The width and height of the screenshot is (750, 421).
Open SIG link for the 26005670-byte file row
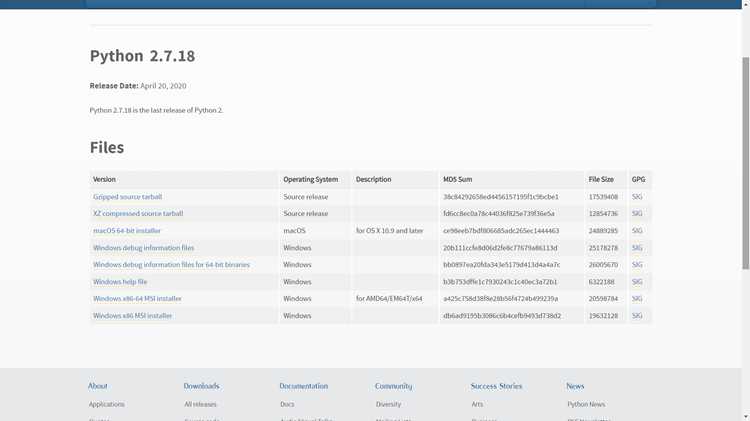pos(637,265)
